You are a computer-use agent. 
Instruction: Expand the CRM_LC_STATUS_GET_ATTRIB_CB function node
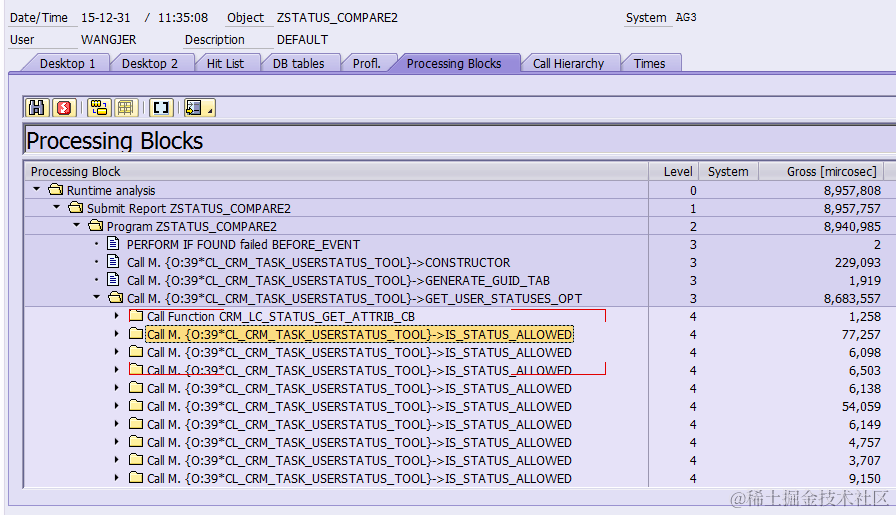(117, 316)
